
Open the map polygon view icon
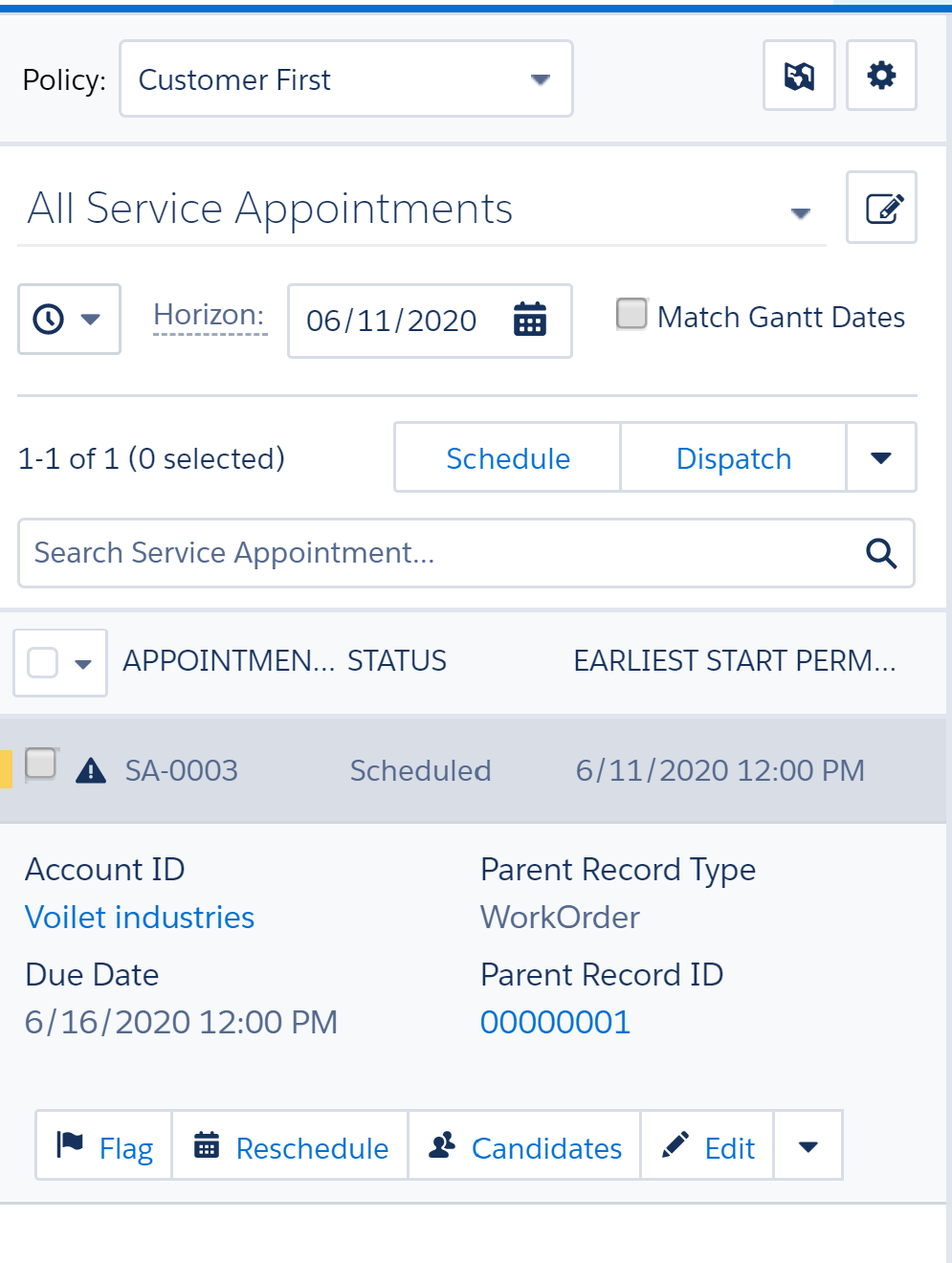pos(799,75)
